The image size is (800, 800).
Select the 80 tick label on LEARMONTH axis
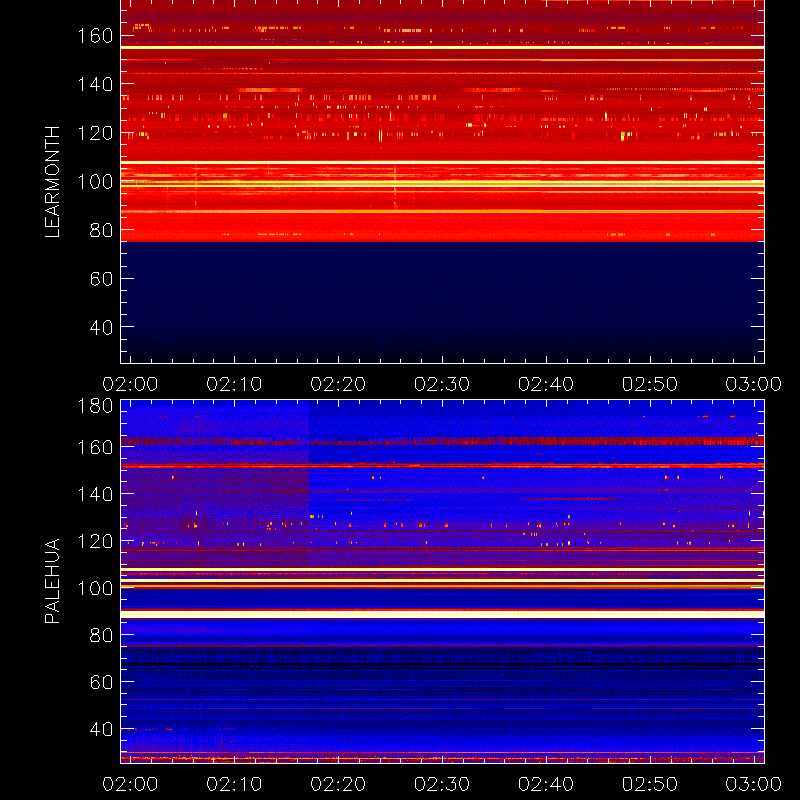tap(101, 230)
